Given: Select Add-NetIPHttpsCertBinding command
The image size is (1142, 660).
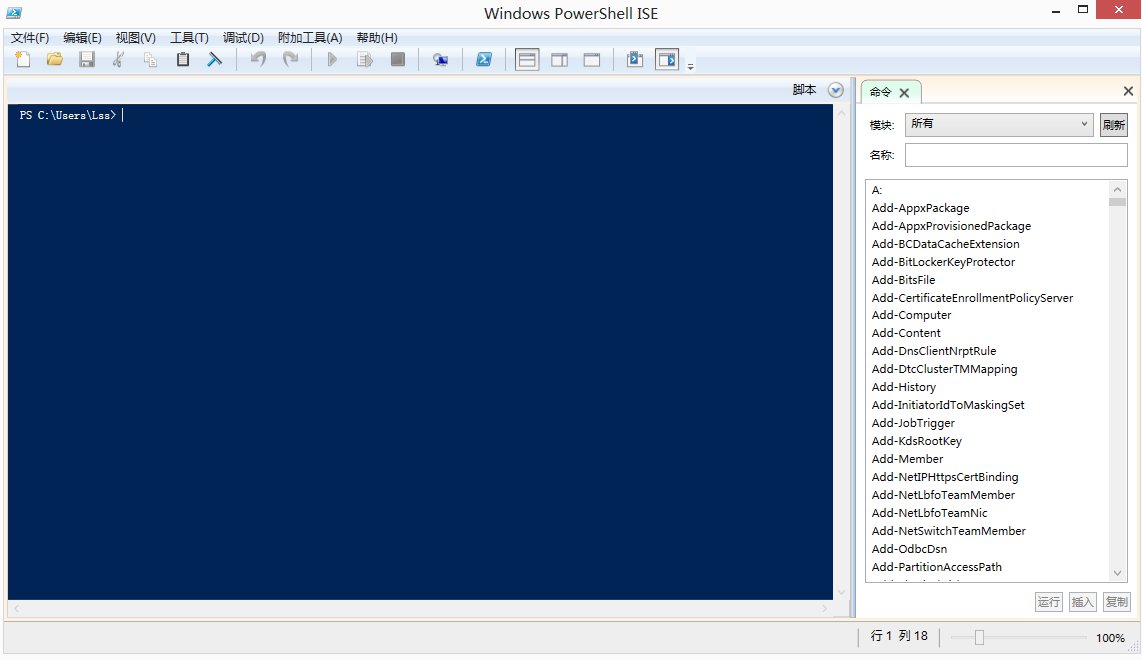Looking at the screenshot, I should pos(945,477).
